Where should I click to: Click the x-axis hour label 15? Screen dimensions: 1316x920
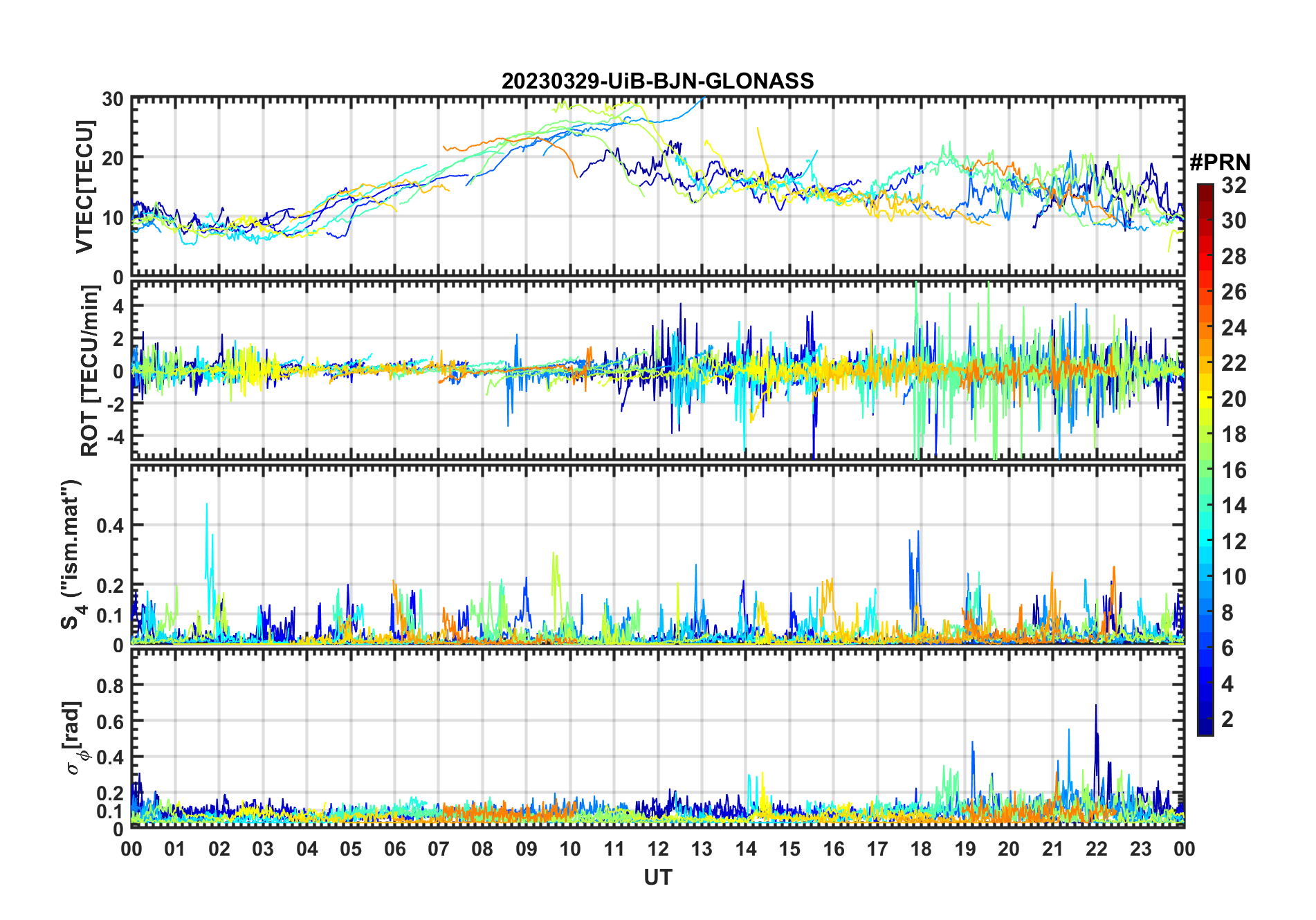pyautogui.click(x=789, y=849)
